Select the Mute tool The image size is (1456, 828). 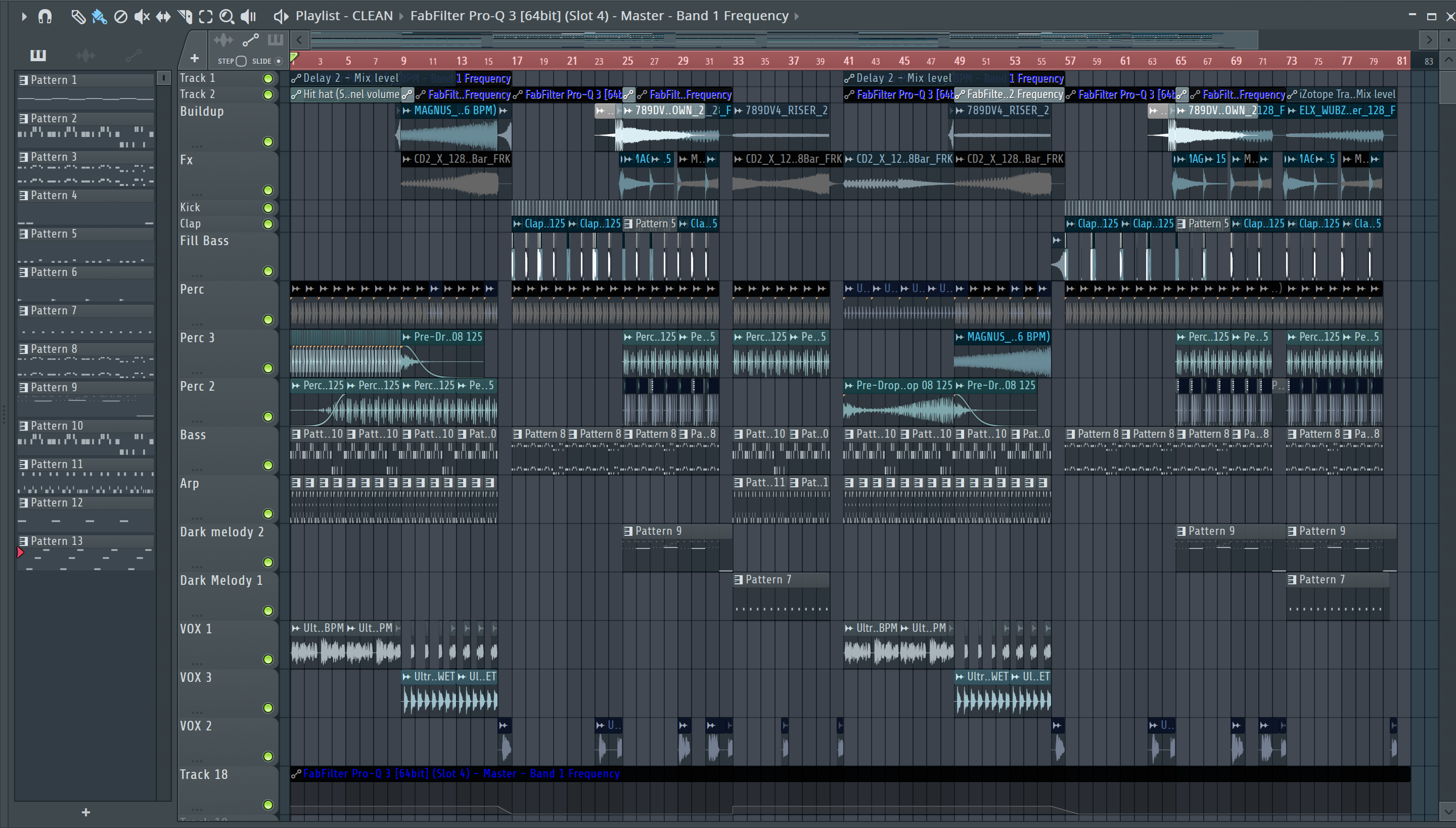click(x=142, y=17)
